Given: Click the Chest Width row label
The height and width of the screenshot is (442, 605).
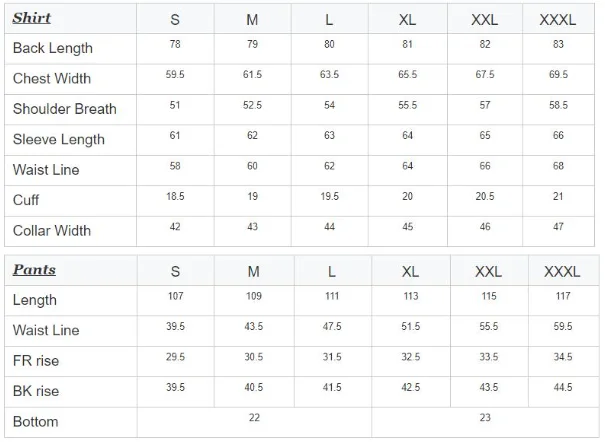Looking at the screenshot, I should [x=52, y=79].
